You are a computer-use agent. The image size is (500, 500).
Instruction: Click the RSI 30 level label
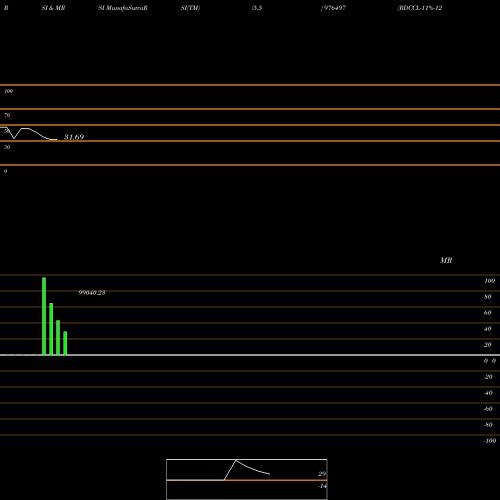pos(7,147)
